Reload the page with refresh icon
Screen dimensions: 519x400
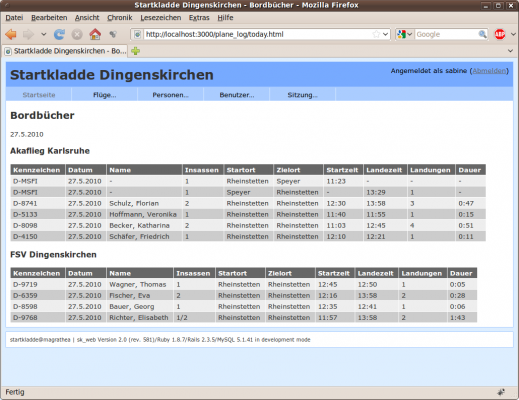point(59,34)
